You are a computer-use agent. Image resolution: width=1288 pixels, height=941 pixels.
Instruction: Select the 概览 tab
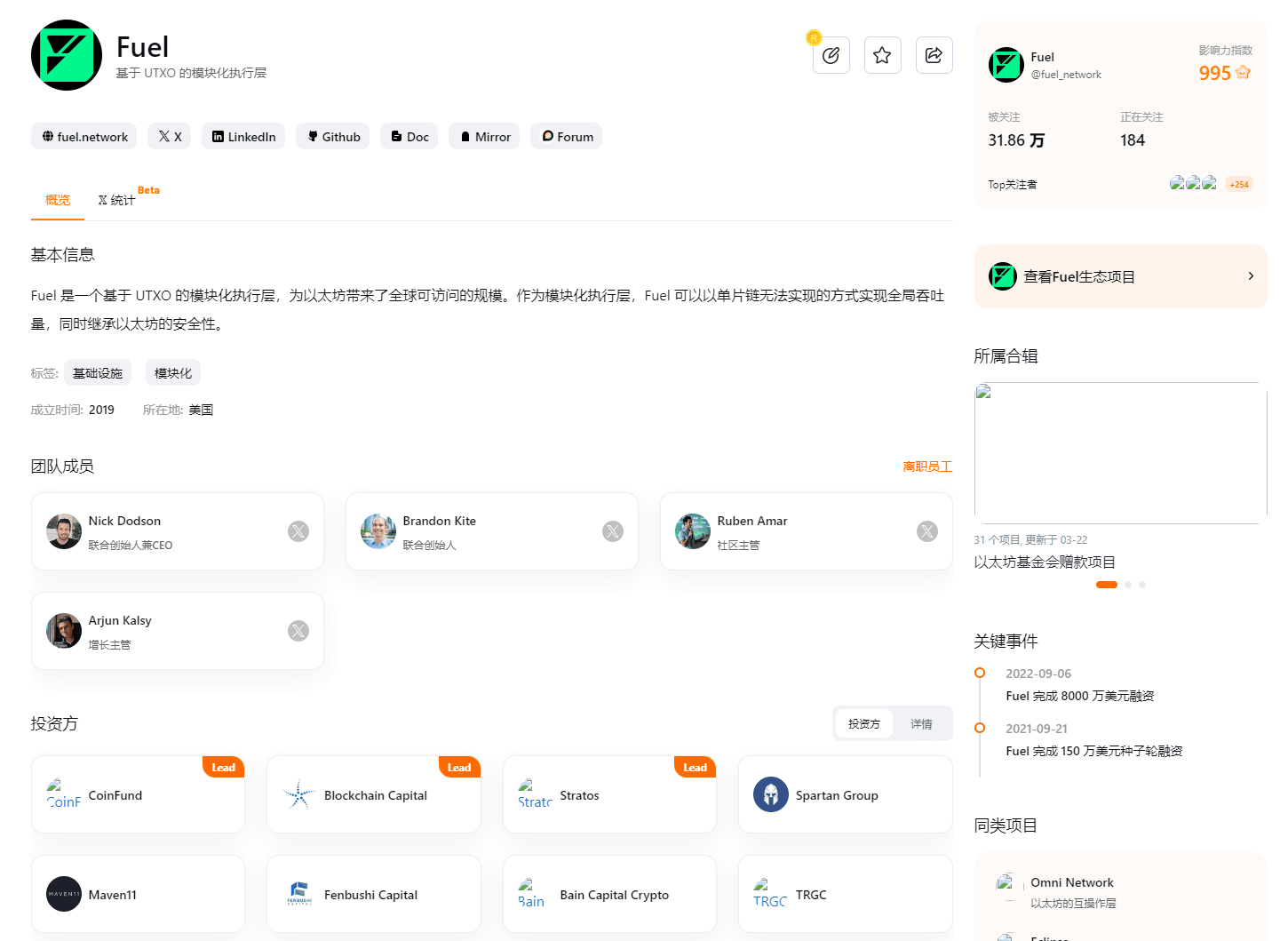[x=58, y=200]
